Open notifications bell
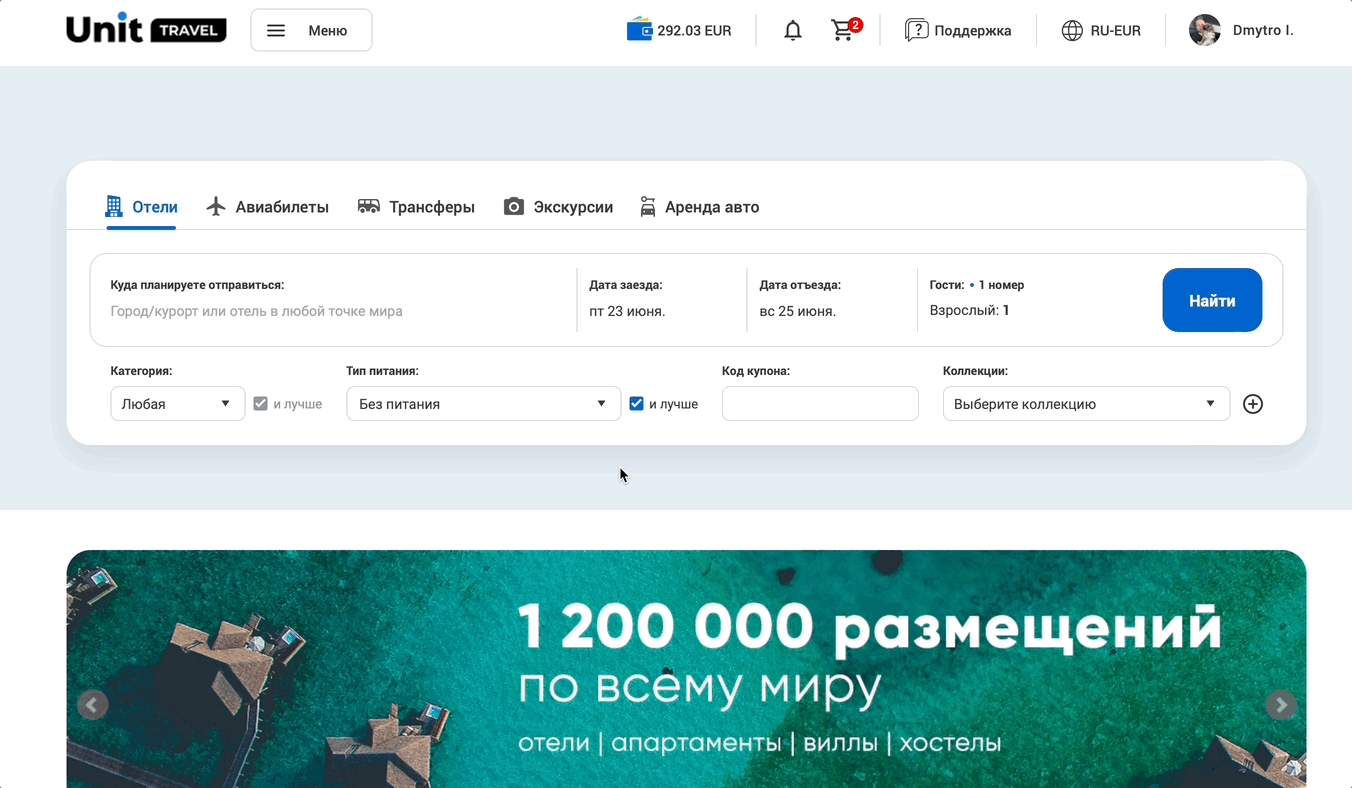The height and width of the screenshot is (788, 1352). [793, 31]
